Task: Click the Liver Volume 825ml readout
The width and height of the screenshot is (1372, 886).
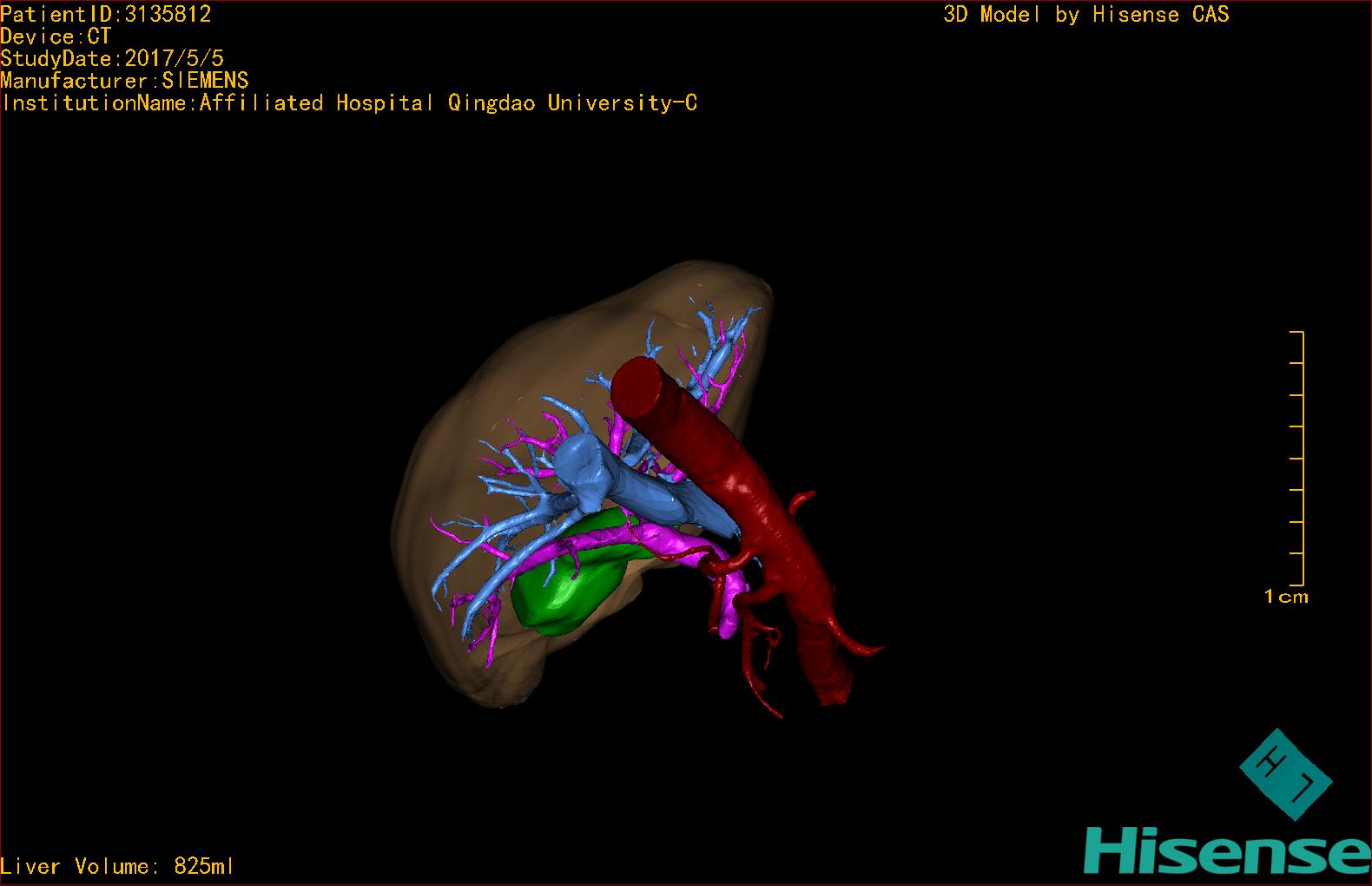Action: point(117,866)
